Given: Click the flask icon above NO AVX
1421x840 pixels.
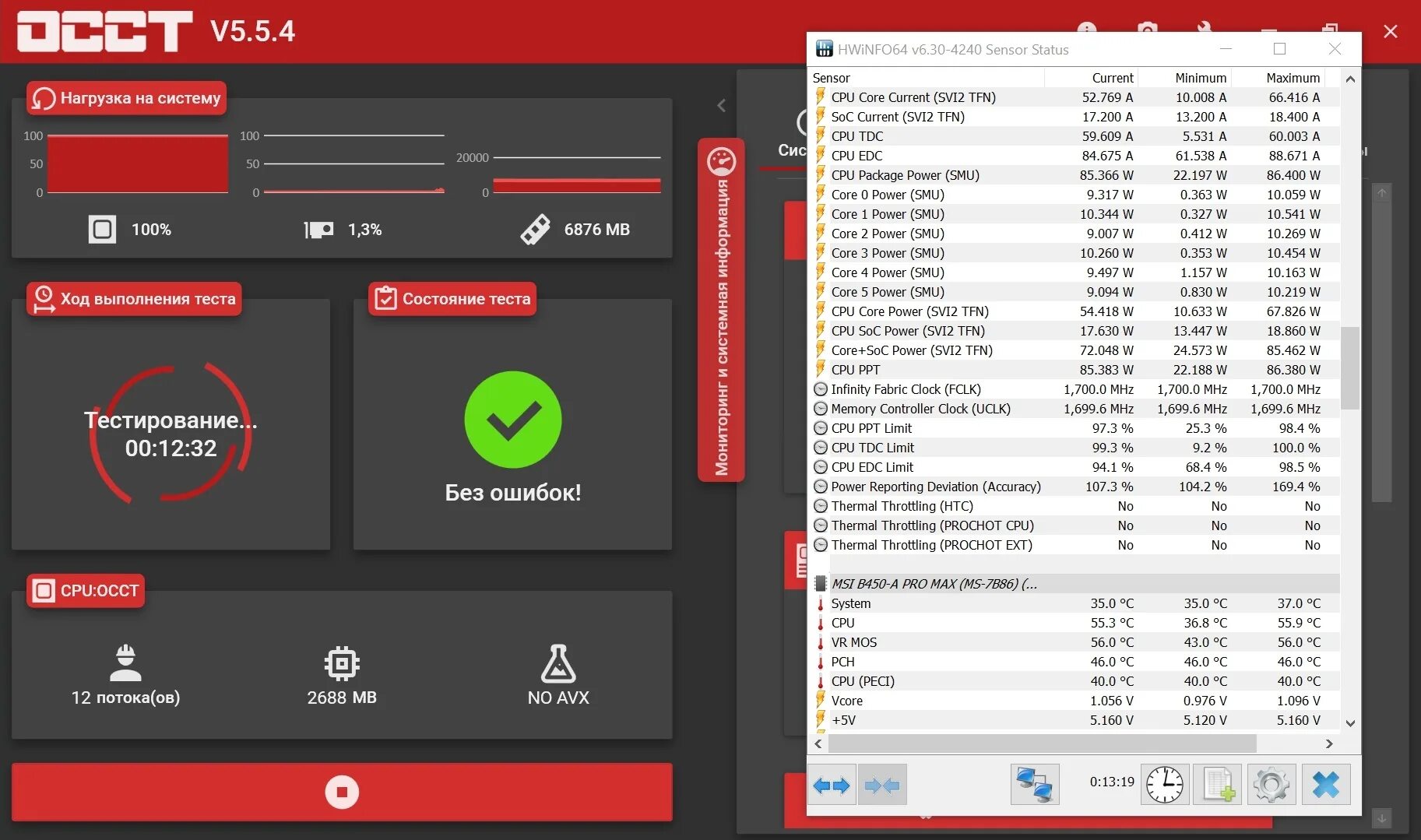Looking at the screenshot, I should (558, 663).
